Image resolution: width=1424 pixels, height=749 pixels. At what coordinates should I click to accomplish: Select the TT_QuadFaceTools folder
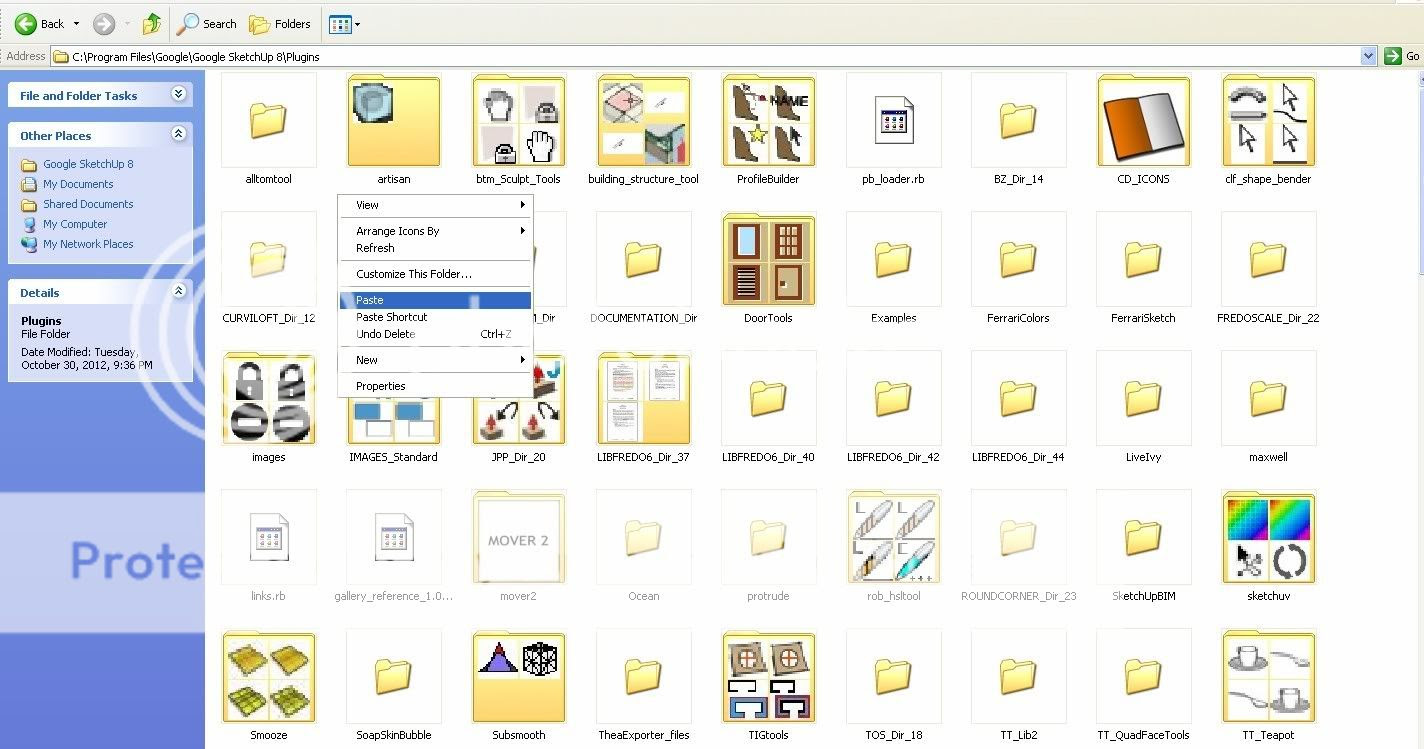pos(1143,676)
